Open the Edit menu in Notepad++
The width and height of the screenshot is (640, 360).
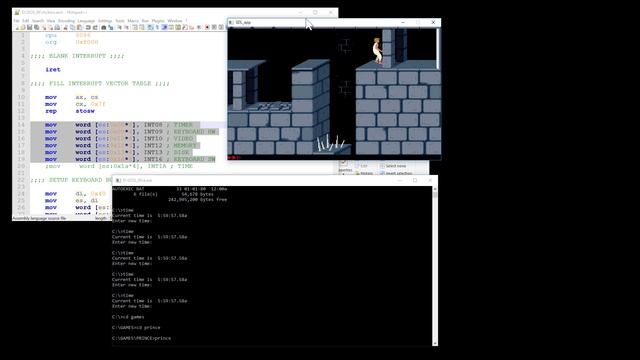pyautogui.click(x=26, y=21)
